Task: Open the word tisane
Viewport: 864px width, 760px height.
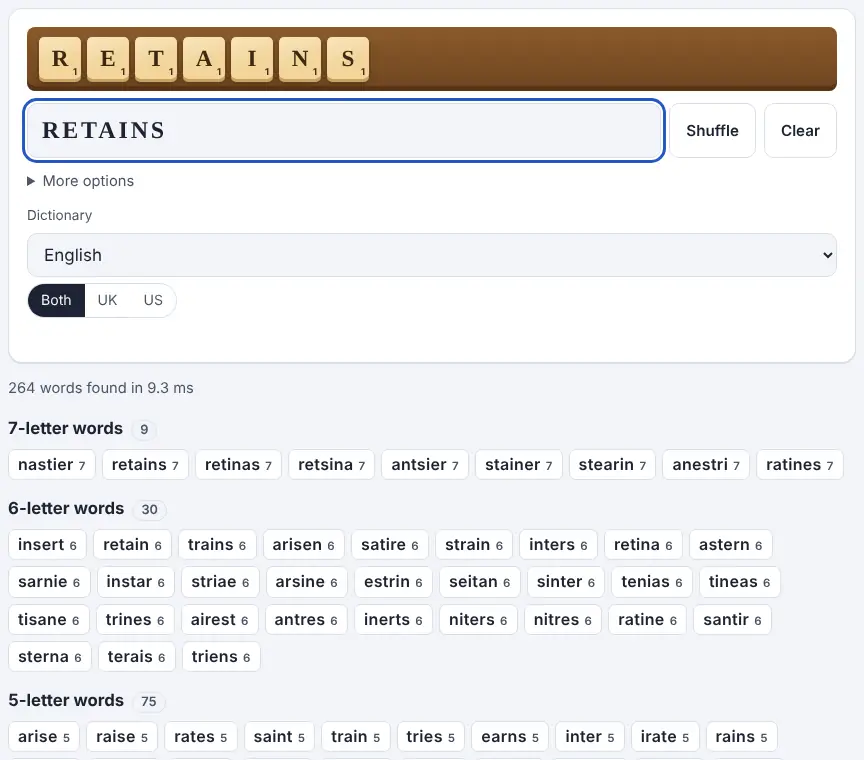Action: click(x=48, y=619)
